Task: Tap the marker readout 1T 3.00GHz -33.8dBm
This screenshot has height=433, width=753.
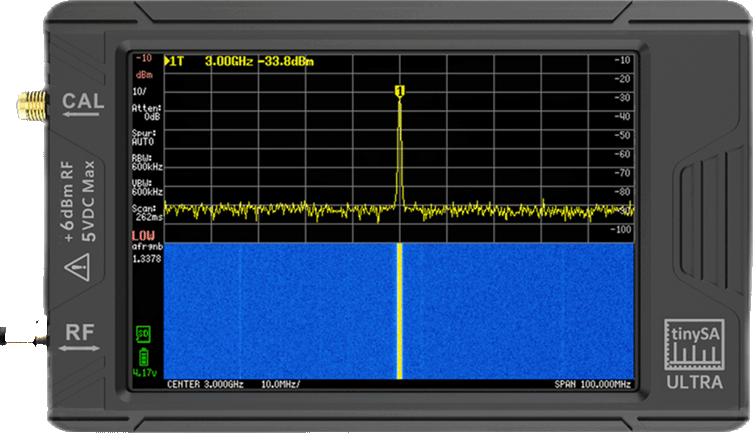Action: click(x=239, y=61)
